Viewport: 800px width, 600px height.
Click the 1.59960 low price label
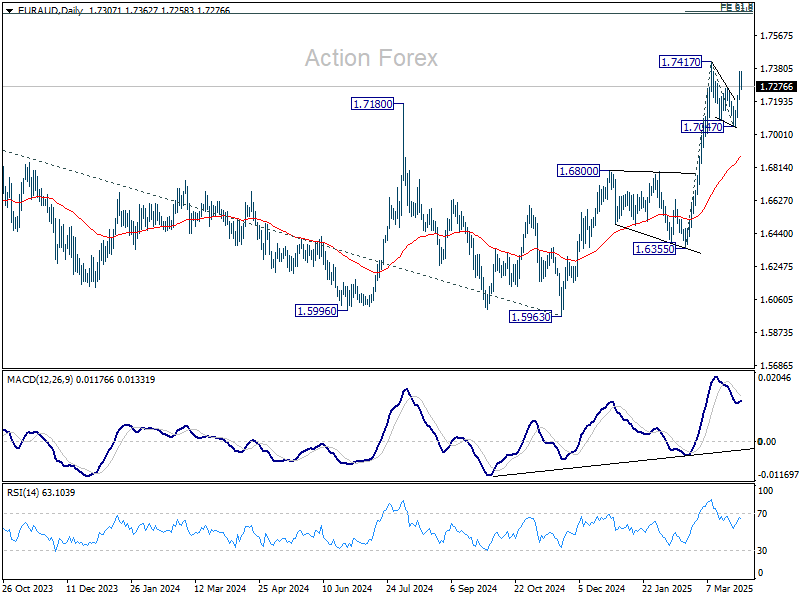[x=317, y=311]
